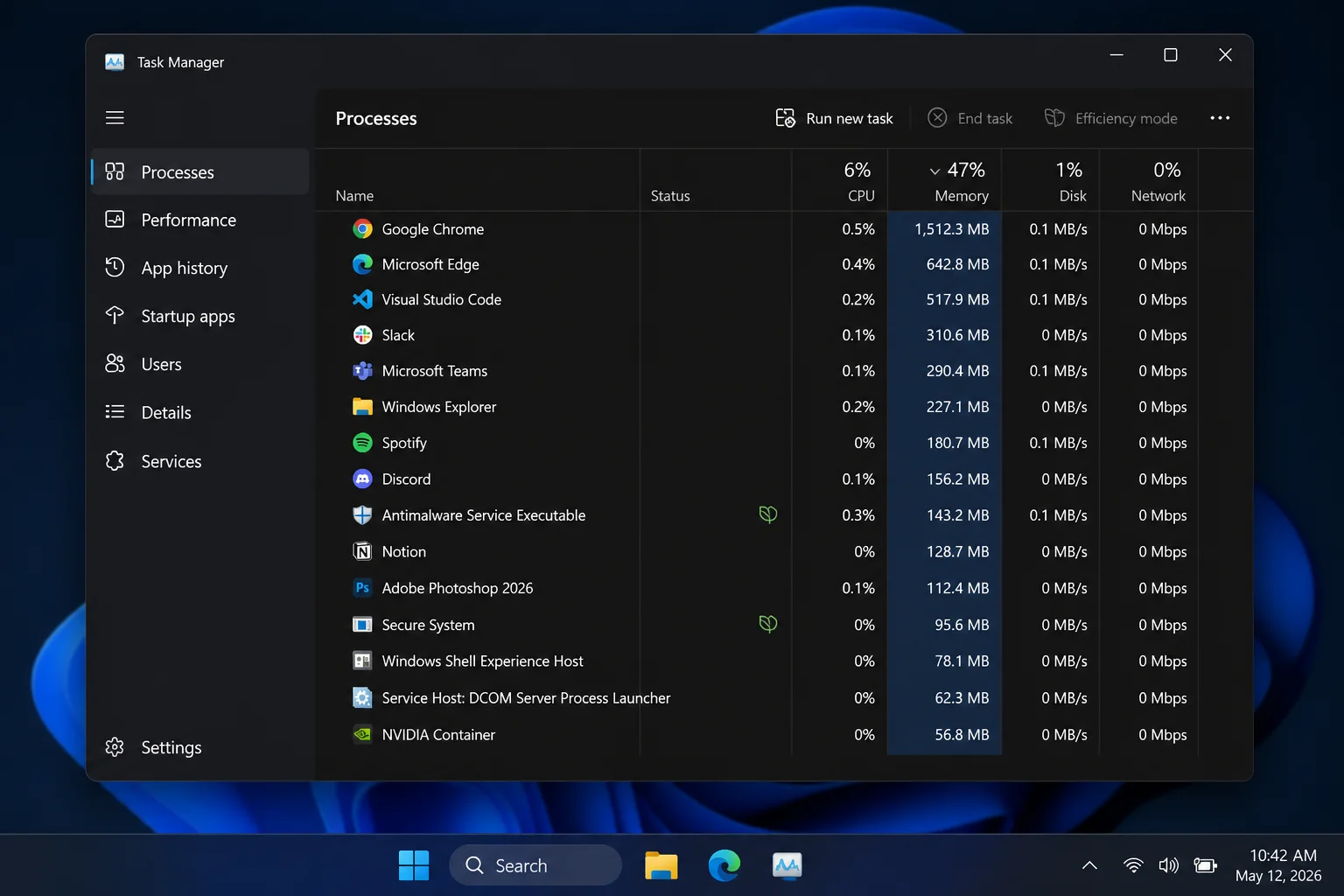Sort processes by the Status column

click(x=716, y=181)
